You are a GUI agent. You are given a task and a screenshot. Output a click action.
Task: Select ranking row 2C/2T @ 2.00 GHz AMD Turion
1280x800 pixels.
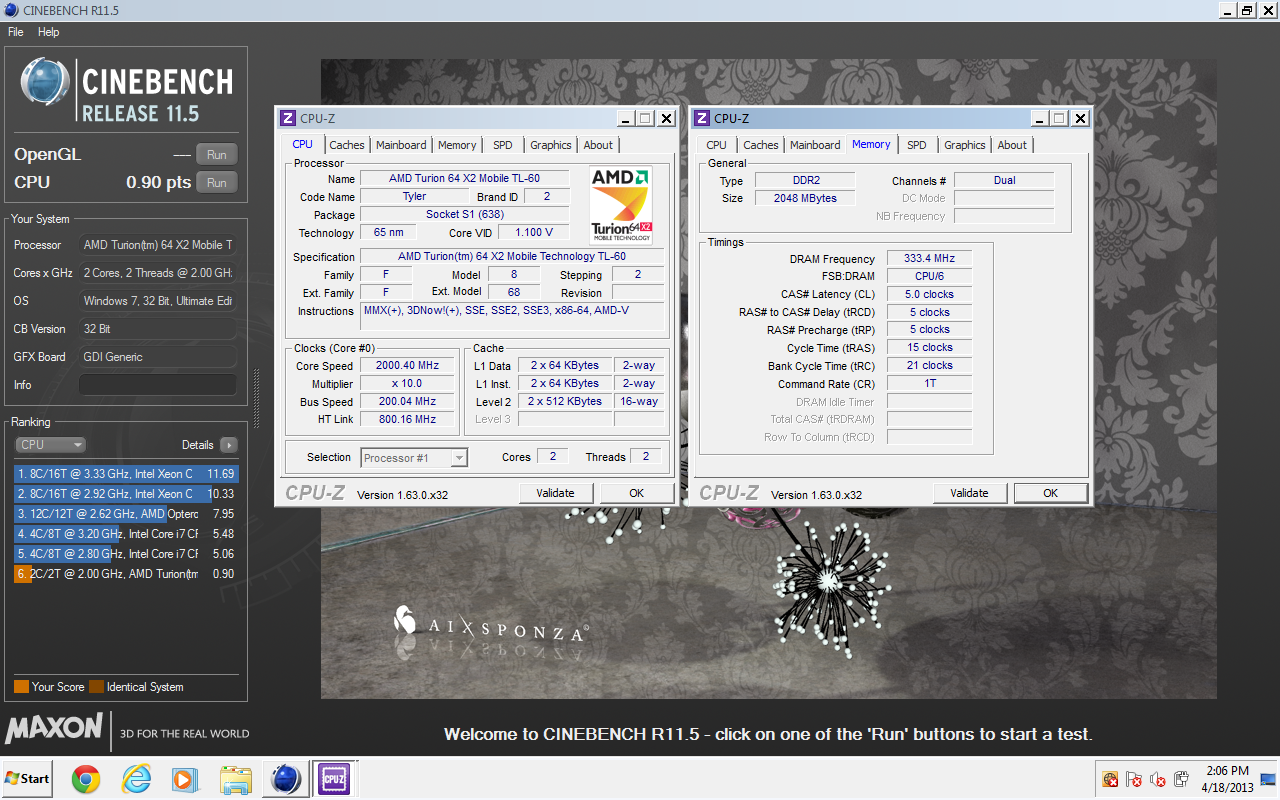126,574
